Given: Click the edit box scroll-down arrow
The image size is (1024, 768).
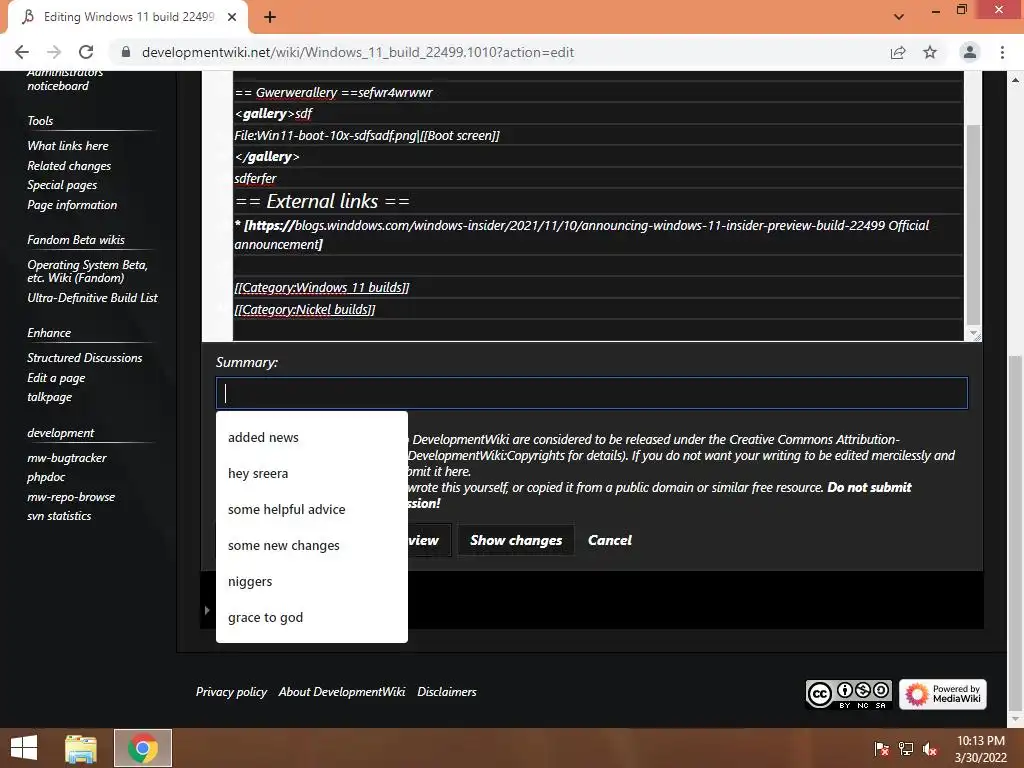Looking at the screenshot, I should coord(973,334).
